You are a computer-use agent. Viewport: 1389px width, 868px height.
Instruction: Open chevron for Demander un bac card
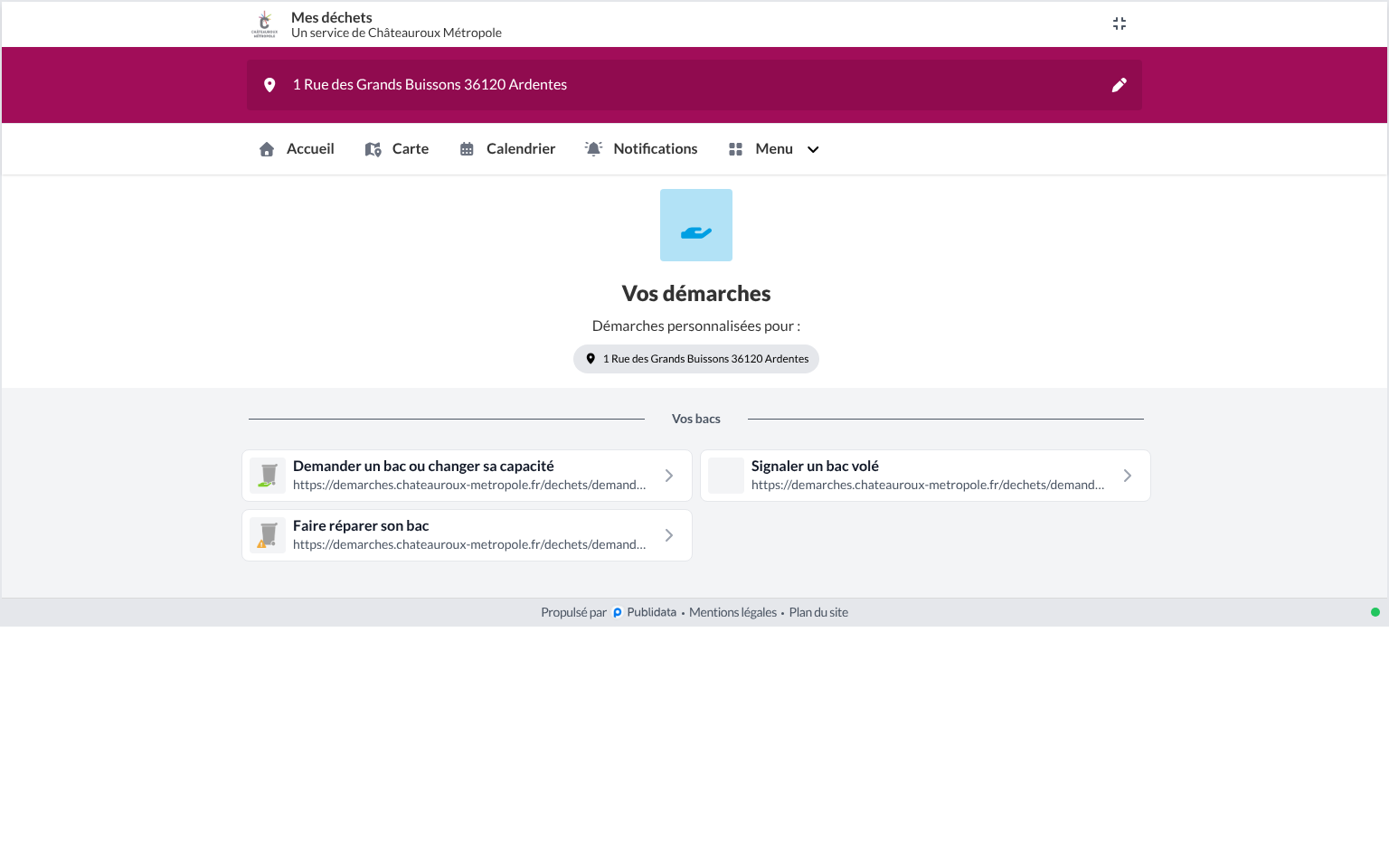(669, 476)
